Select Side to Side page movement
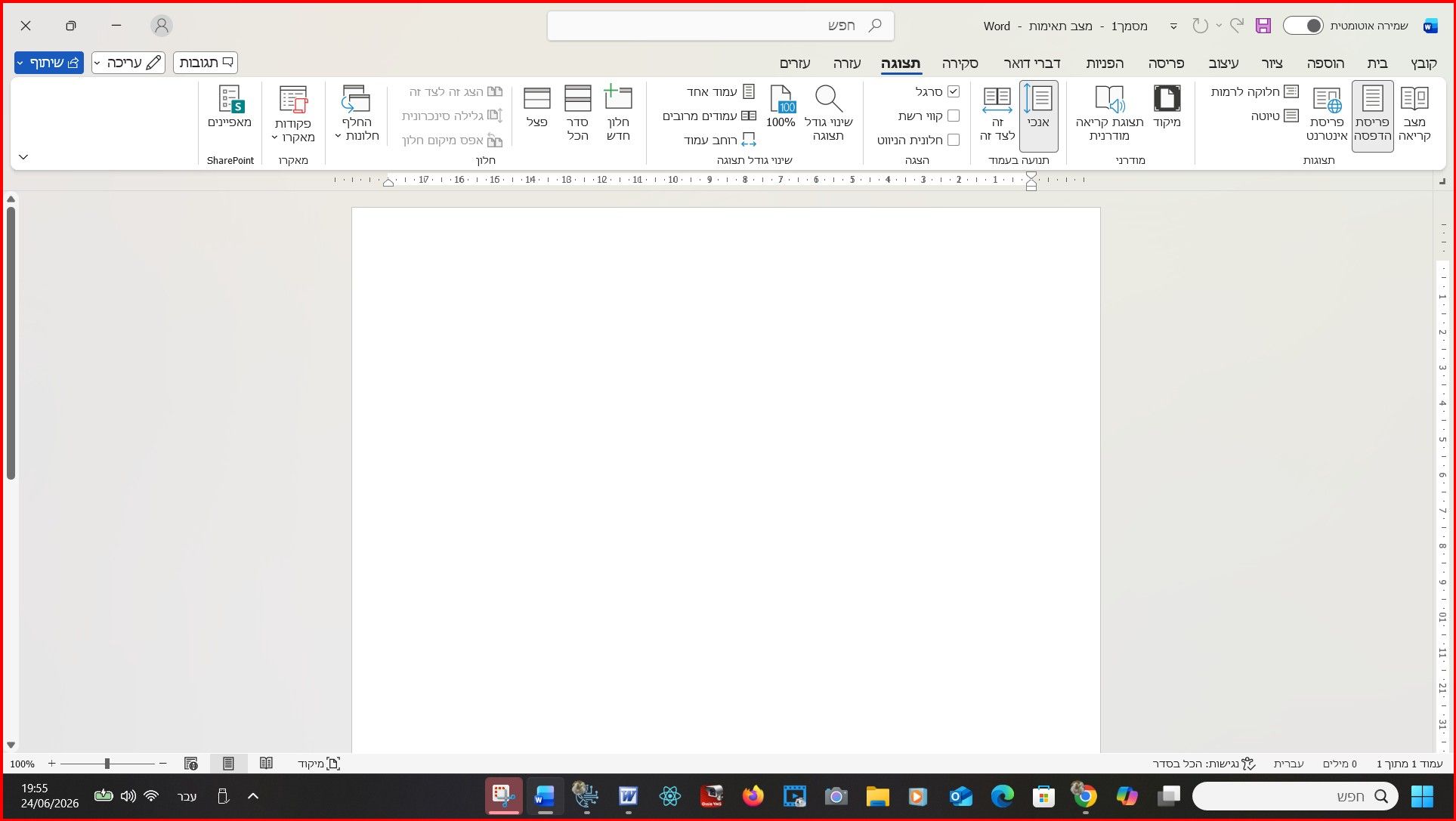The height and width of the screenshot is (821, 1456). click(x=997, y=113)
